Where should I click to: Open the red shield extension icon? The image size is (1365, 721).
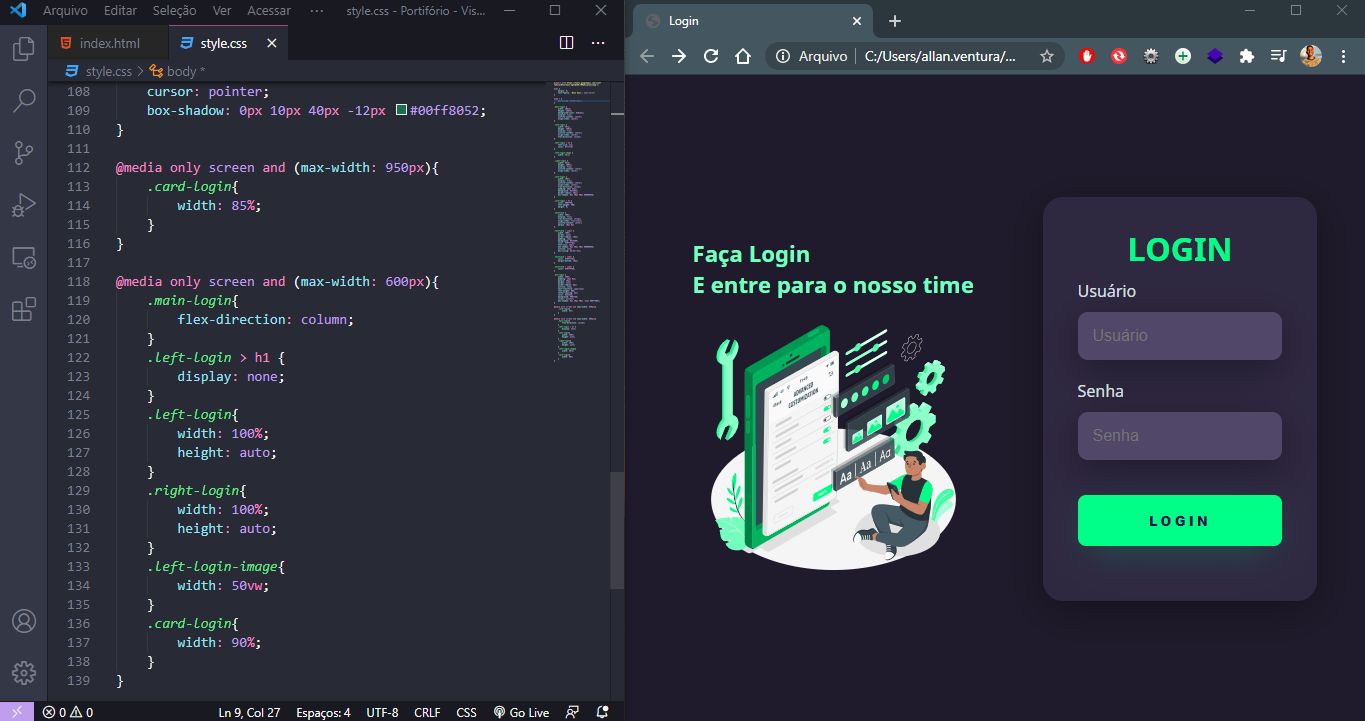[x=1087, y=56]
